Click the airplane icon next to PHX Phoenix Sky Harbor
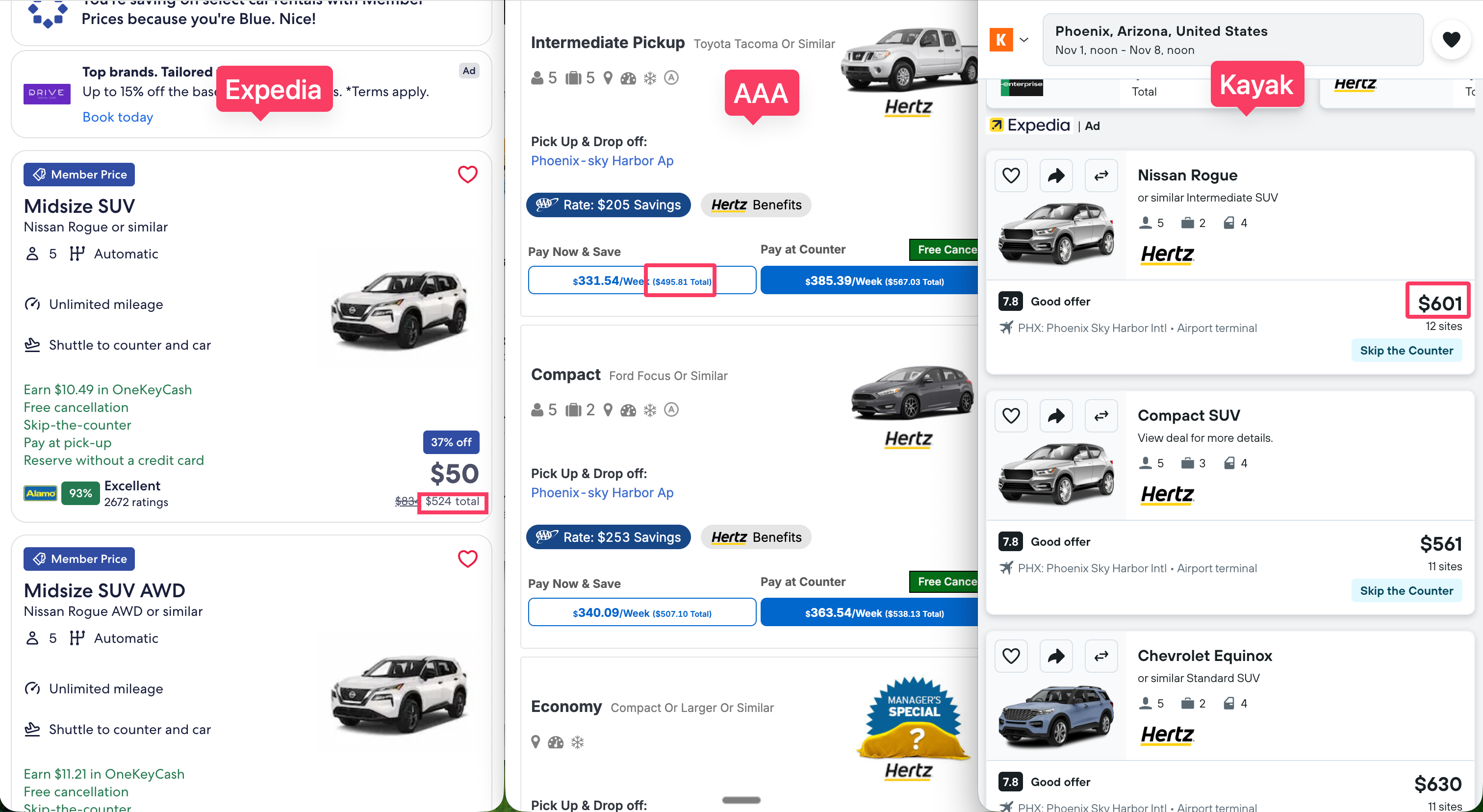Image resolution: width=1483 pixels, height=812 pixels. click(x=1006, y=328)
